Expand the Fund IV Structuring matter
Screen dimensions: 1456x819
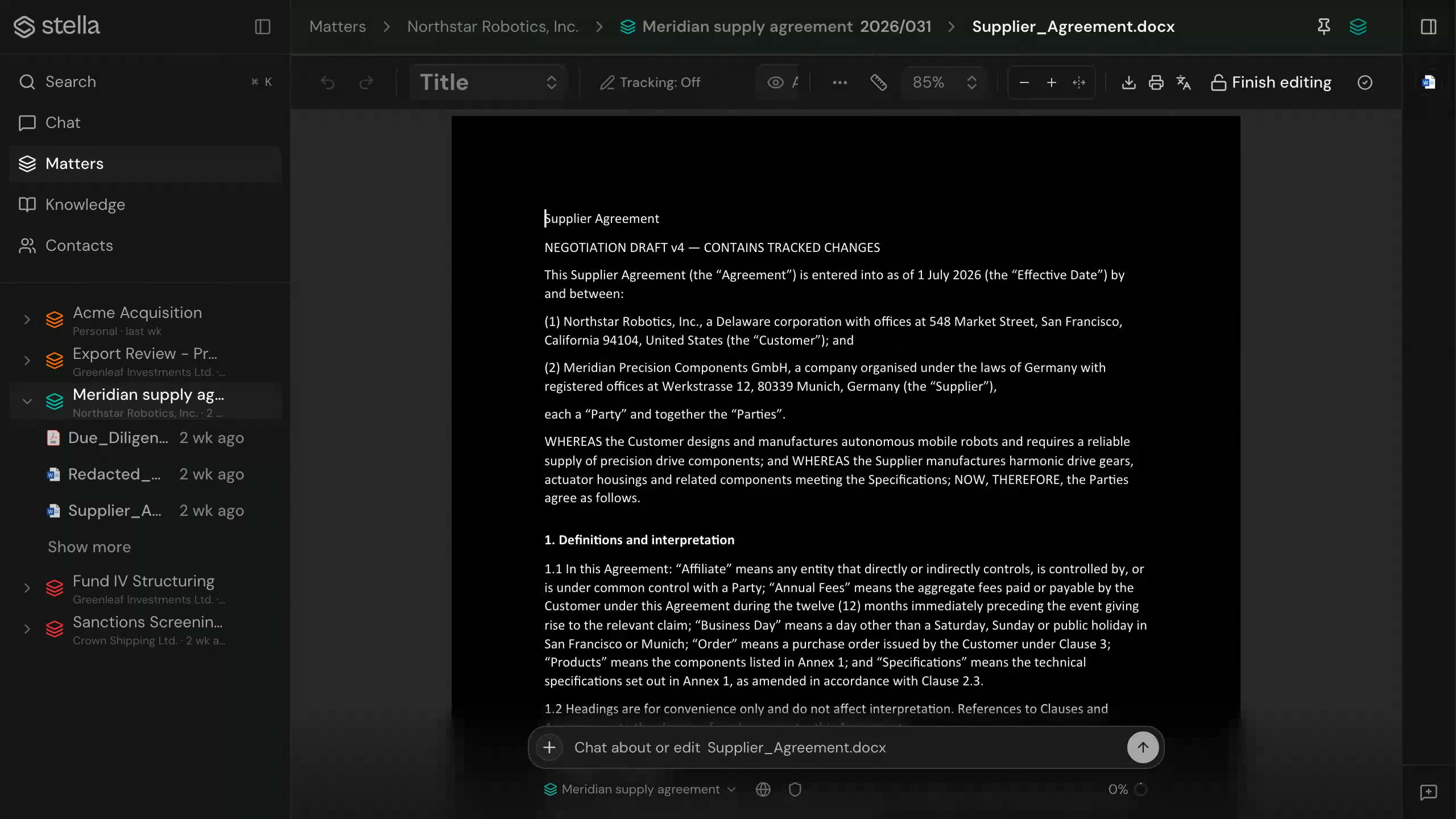tap(27, 588)
